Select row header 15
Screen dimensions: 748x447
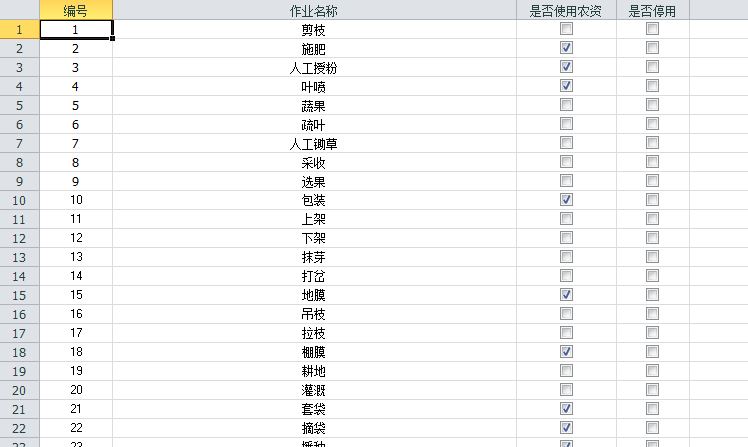point(20,295)
